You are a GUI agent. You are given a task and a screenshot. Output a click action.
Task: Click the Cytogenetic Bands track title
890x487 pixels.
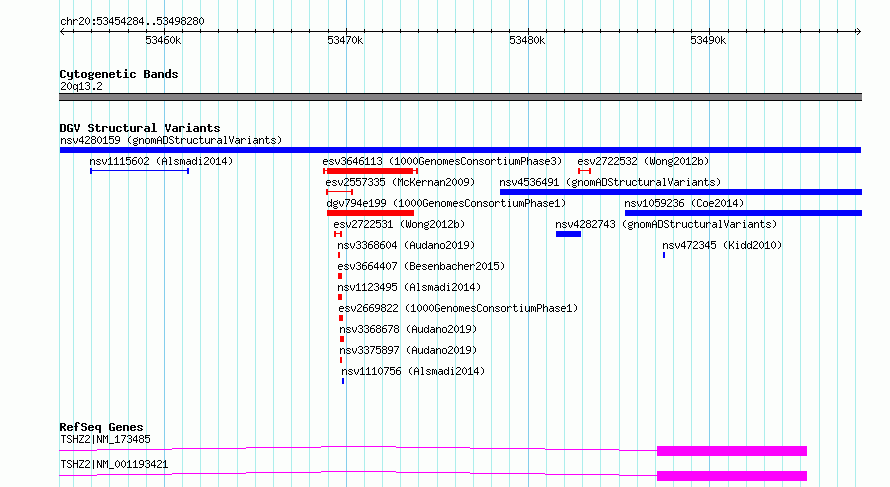(119, 74)
